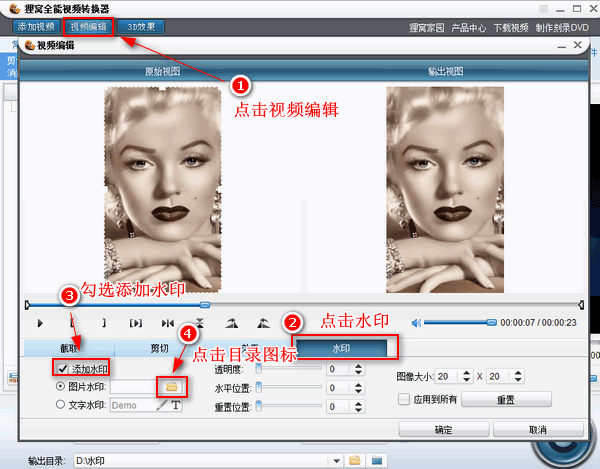Click the Play button under the preview
Viewport: 600px width, 469px height.
point(40,323)
